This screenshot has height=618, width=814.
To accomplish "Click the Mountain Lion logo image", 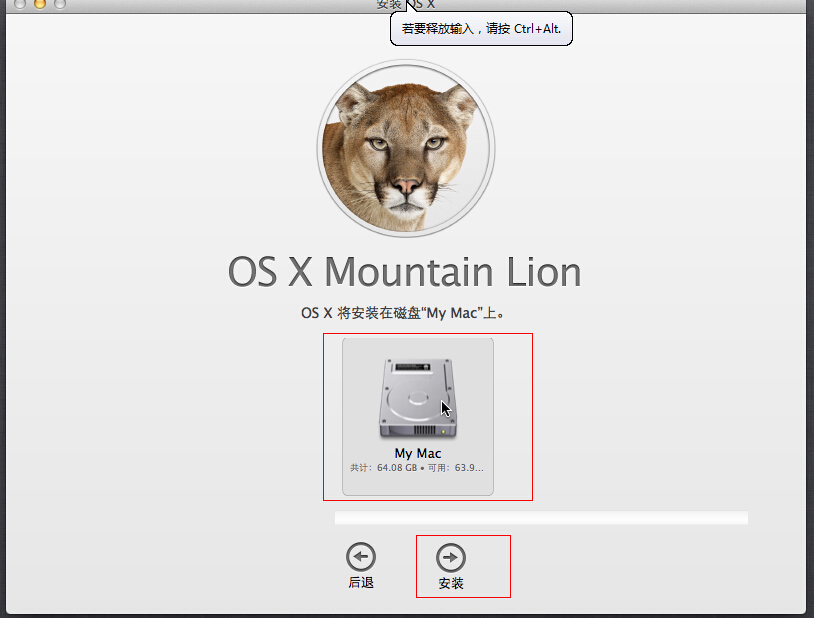I will pos(406,149).
